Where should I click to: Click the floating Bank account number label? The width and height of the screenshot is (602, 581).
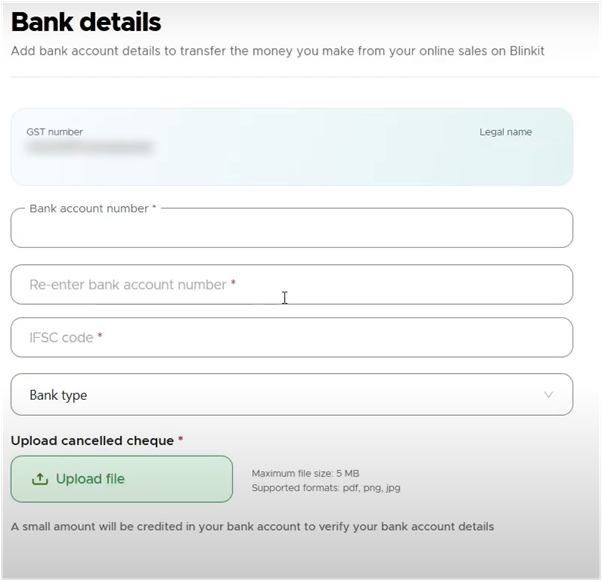tap(89, 209)
